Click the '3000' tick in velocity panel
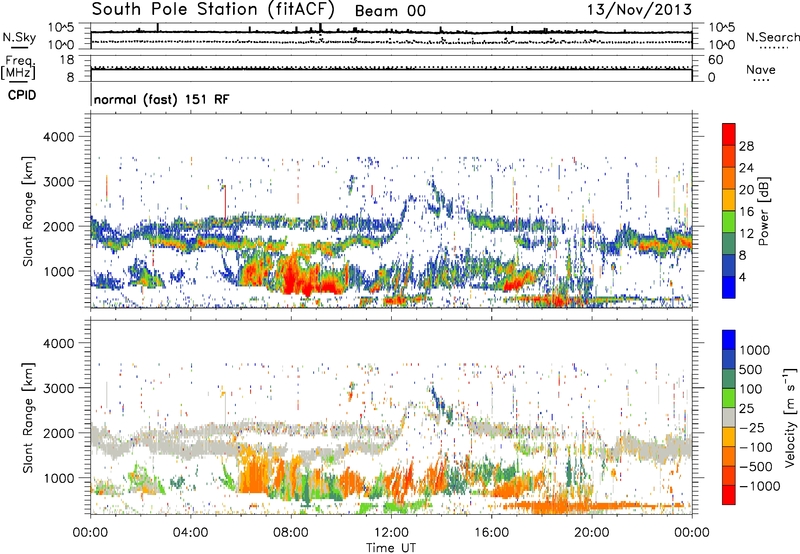Screen dimensions: 800x554 coord(59,388)
